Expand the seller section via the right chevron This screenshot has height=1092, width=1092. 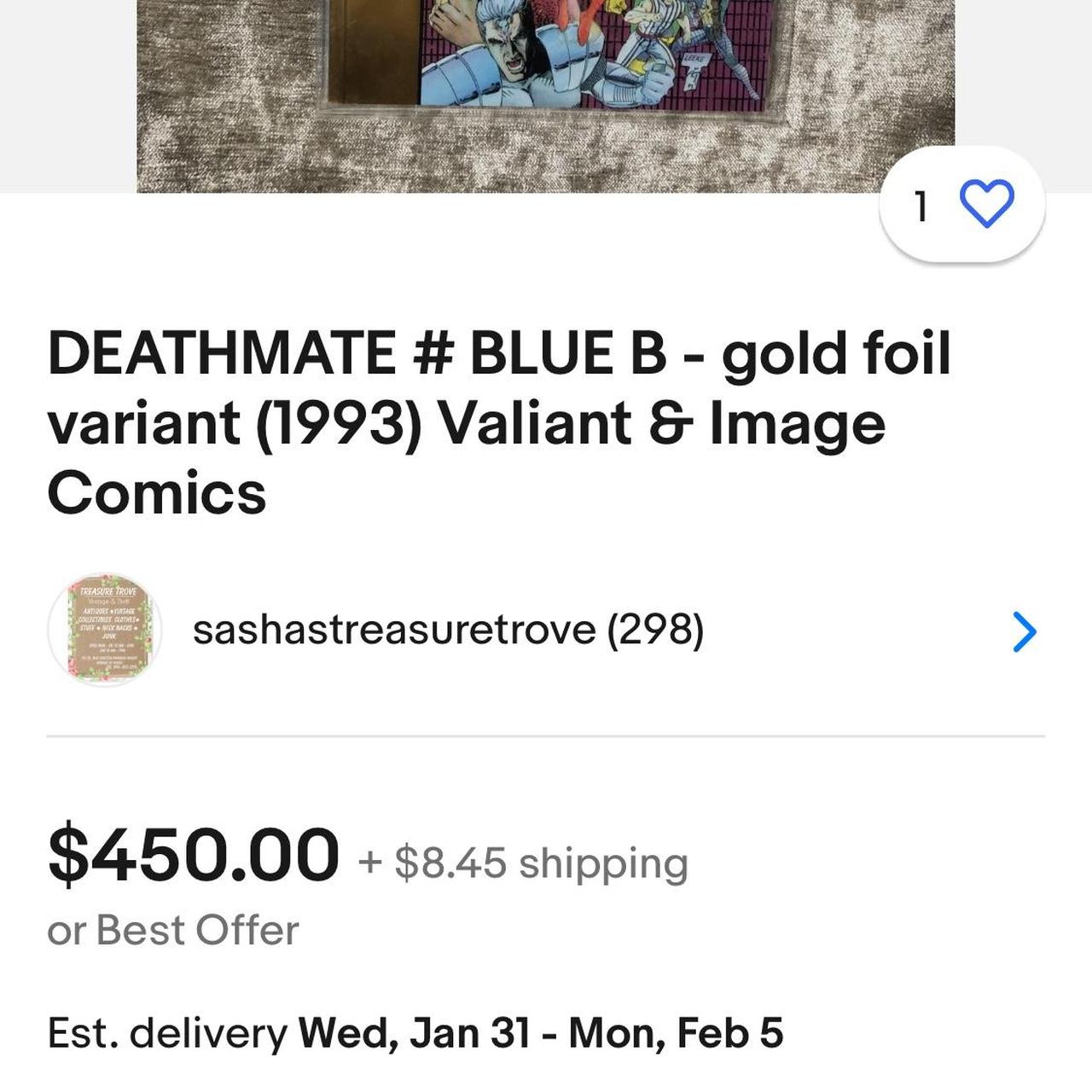(1024, 631)
